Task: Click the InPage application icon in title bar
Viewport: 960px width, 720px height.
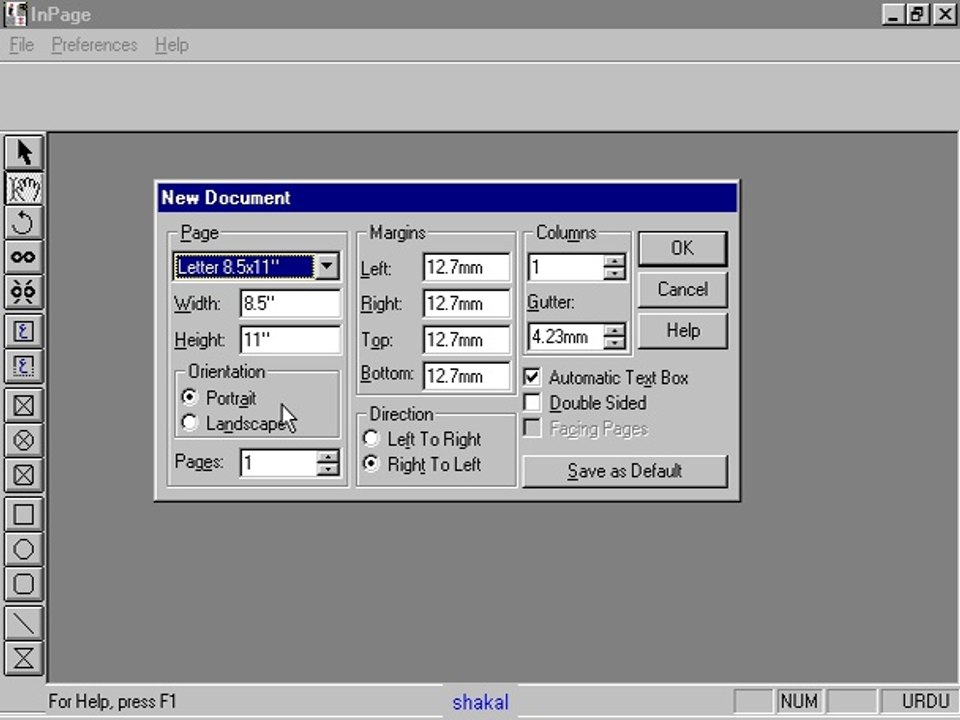Action: click(15, 14)
